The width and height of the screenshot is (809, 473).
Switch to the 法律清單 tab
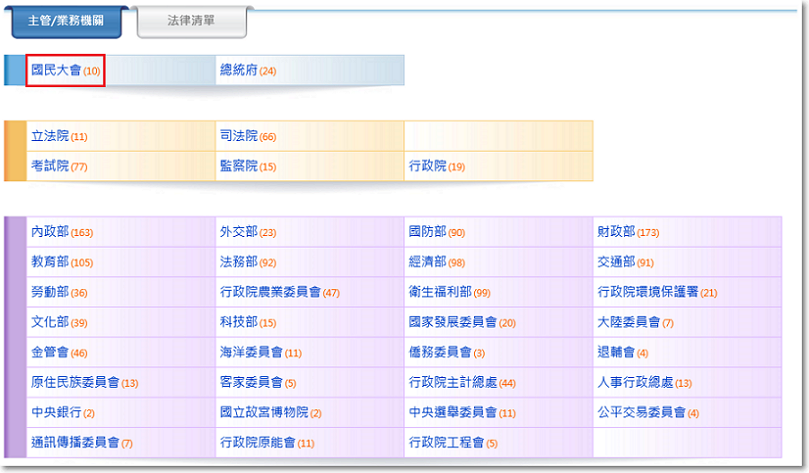(190, 22)
